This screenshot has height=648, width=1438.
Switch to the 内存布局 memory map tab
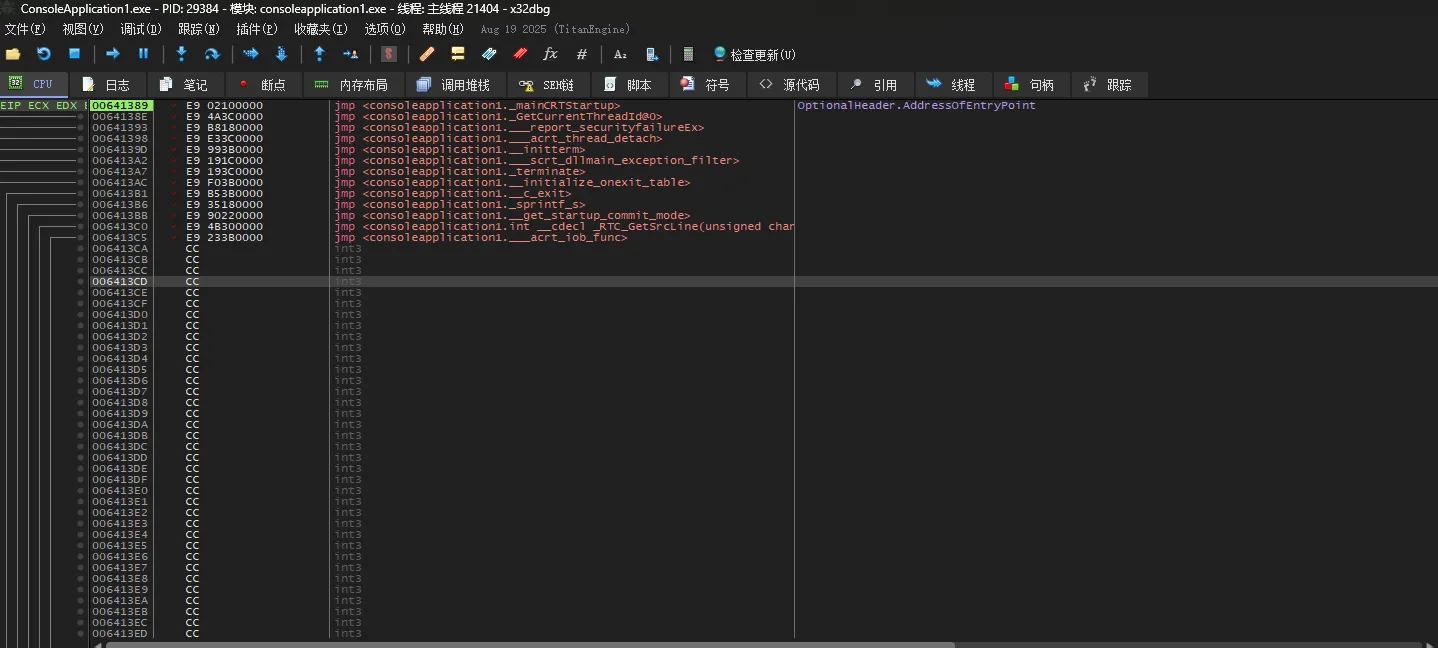pos(351,85)
